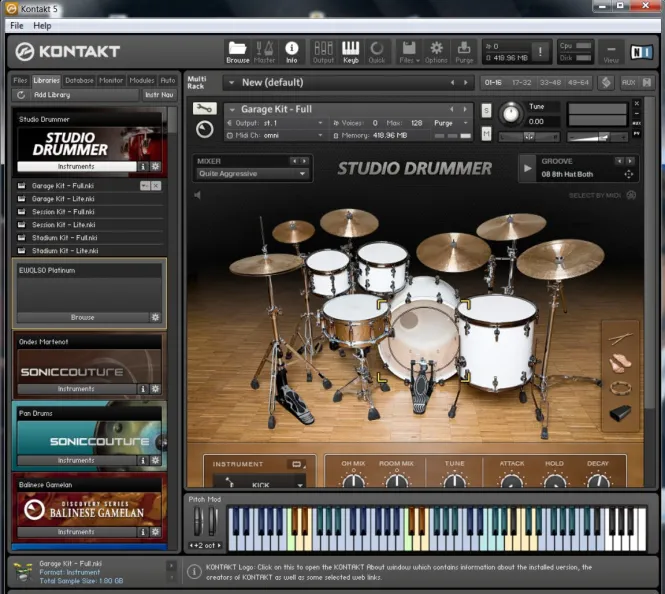Select the drumsticks percussion icon

(620, 338)
